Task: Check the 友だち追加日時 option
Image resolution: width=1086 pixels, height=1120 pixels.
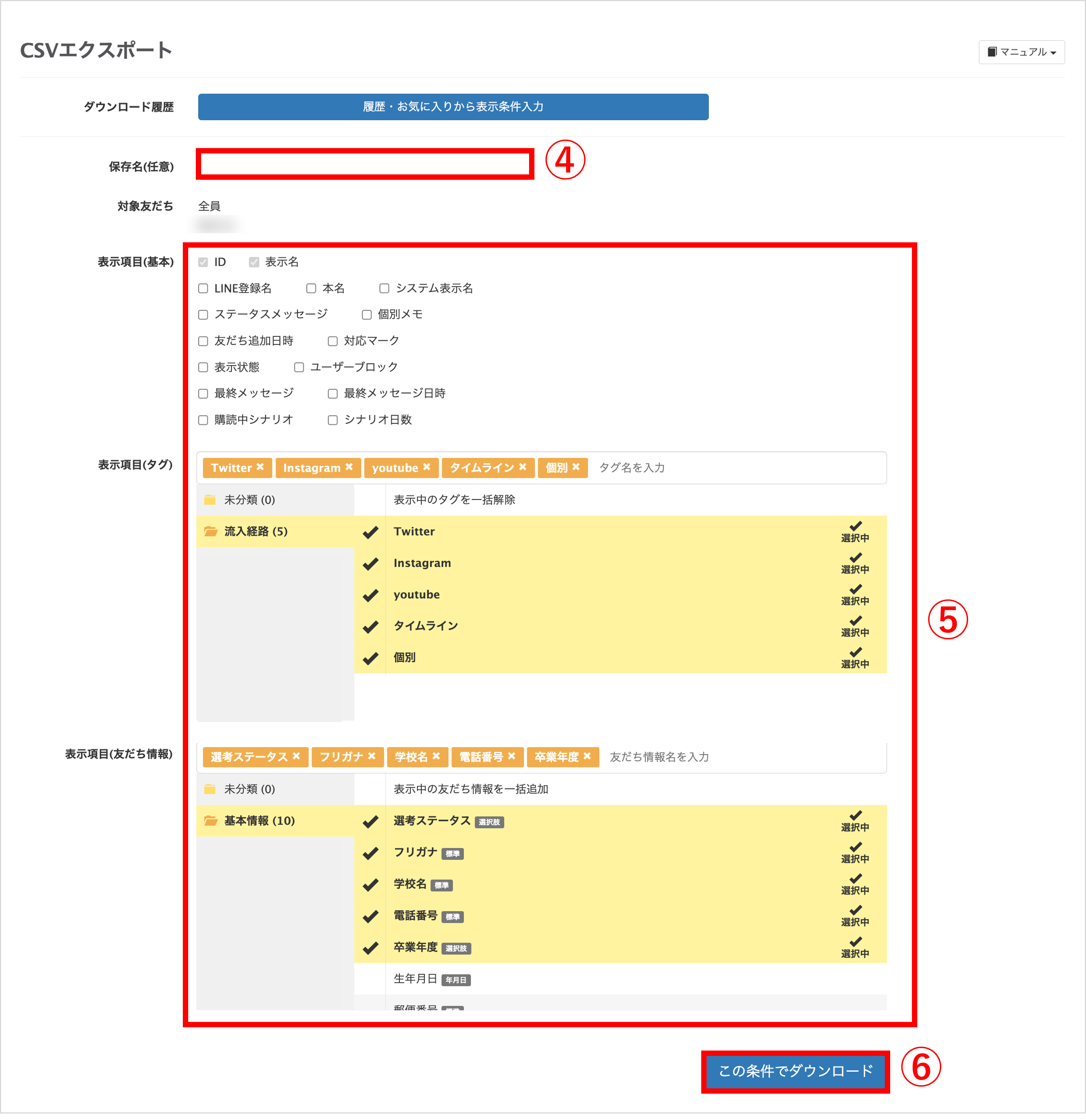Action: pos(203,340)
